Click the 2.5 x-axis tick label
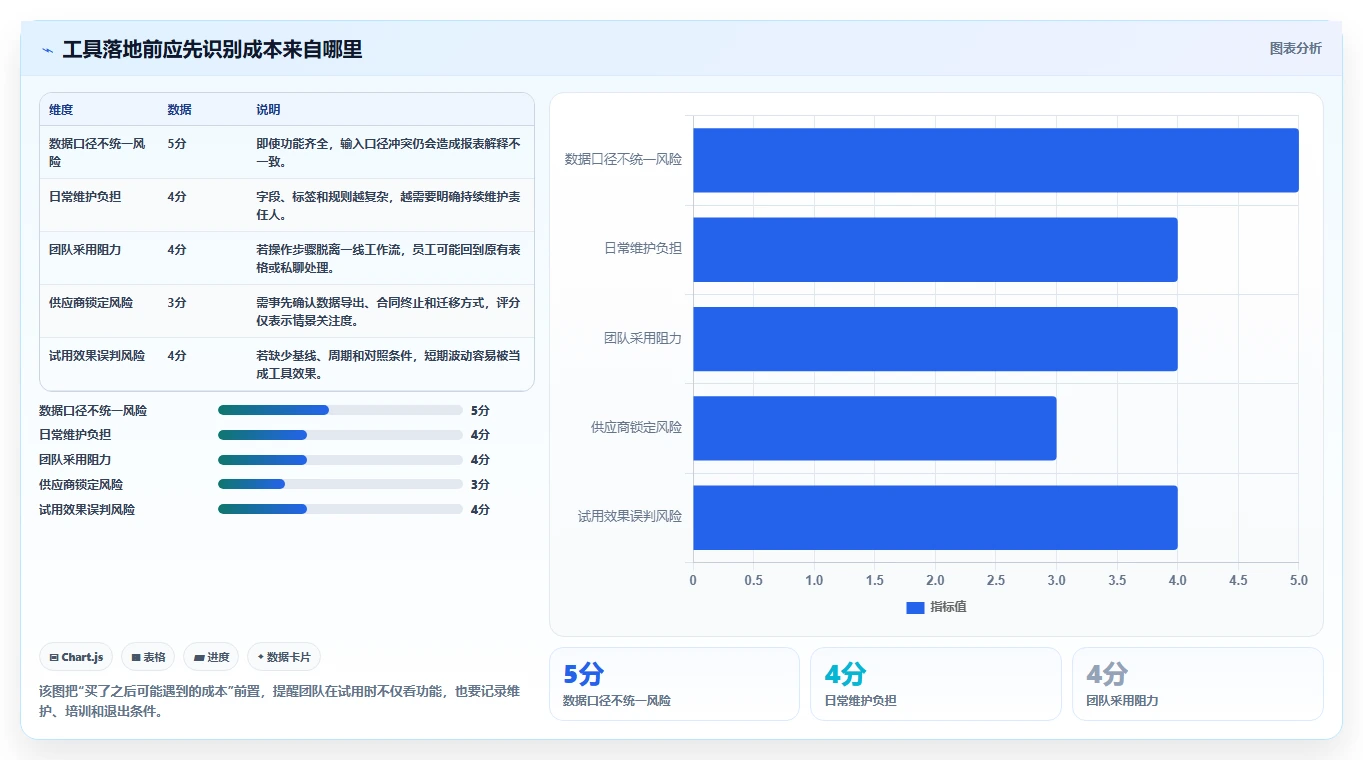This screenshot has width=1363, height=760. pos(996,581)
